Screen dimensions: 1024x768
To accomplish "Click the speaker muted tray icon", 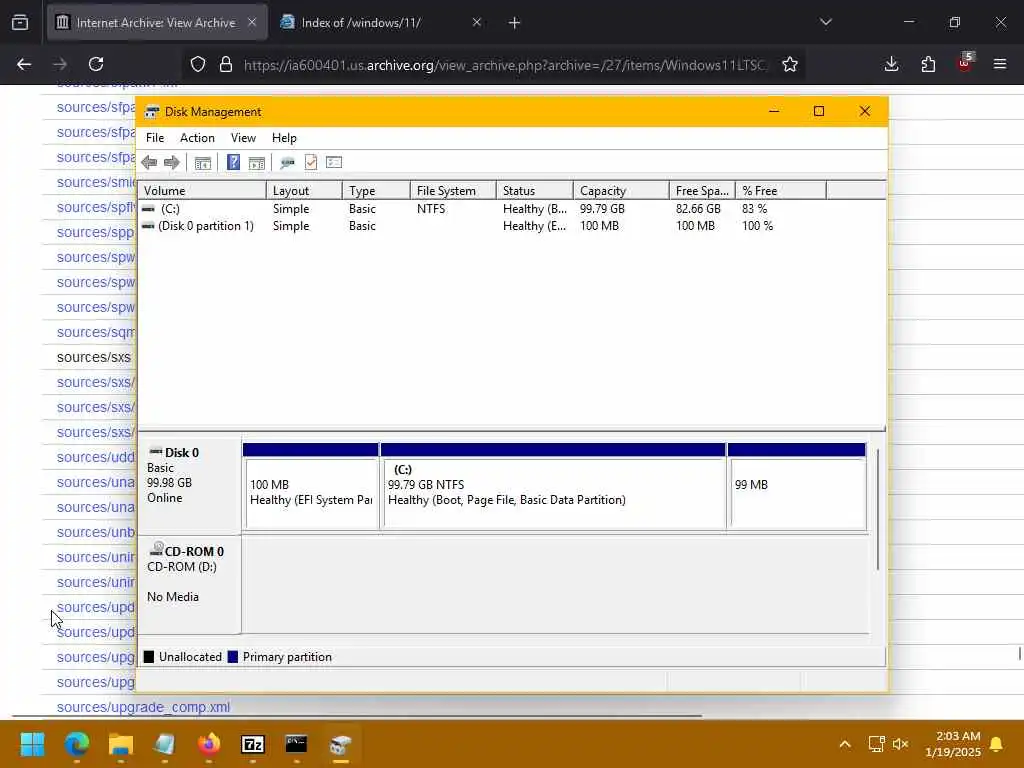I will click(901, 744).
